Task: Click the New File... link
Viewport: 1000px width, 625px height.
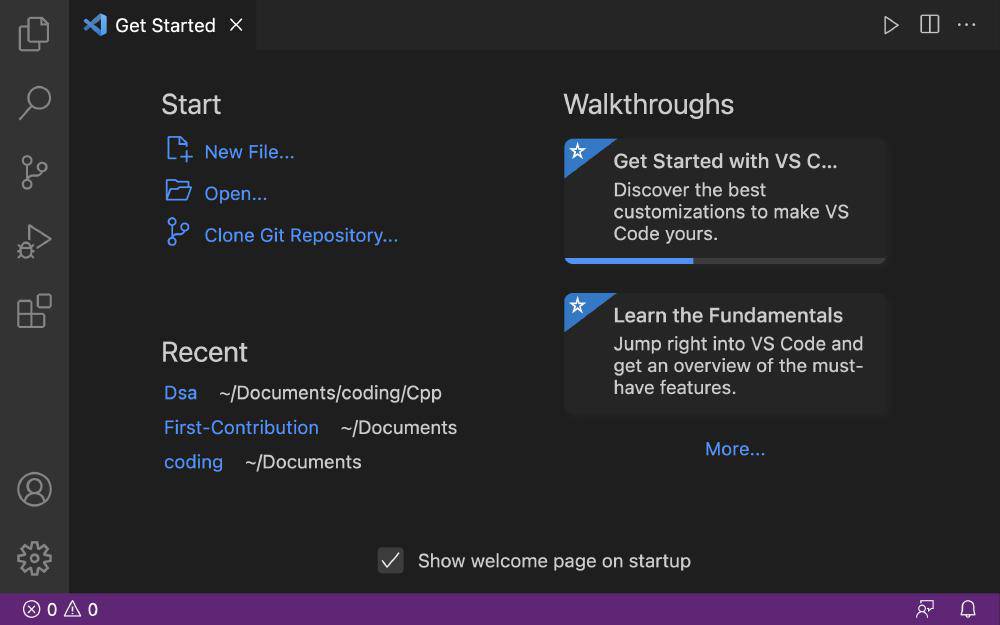Action: pos(249,152)
